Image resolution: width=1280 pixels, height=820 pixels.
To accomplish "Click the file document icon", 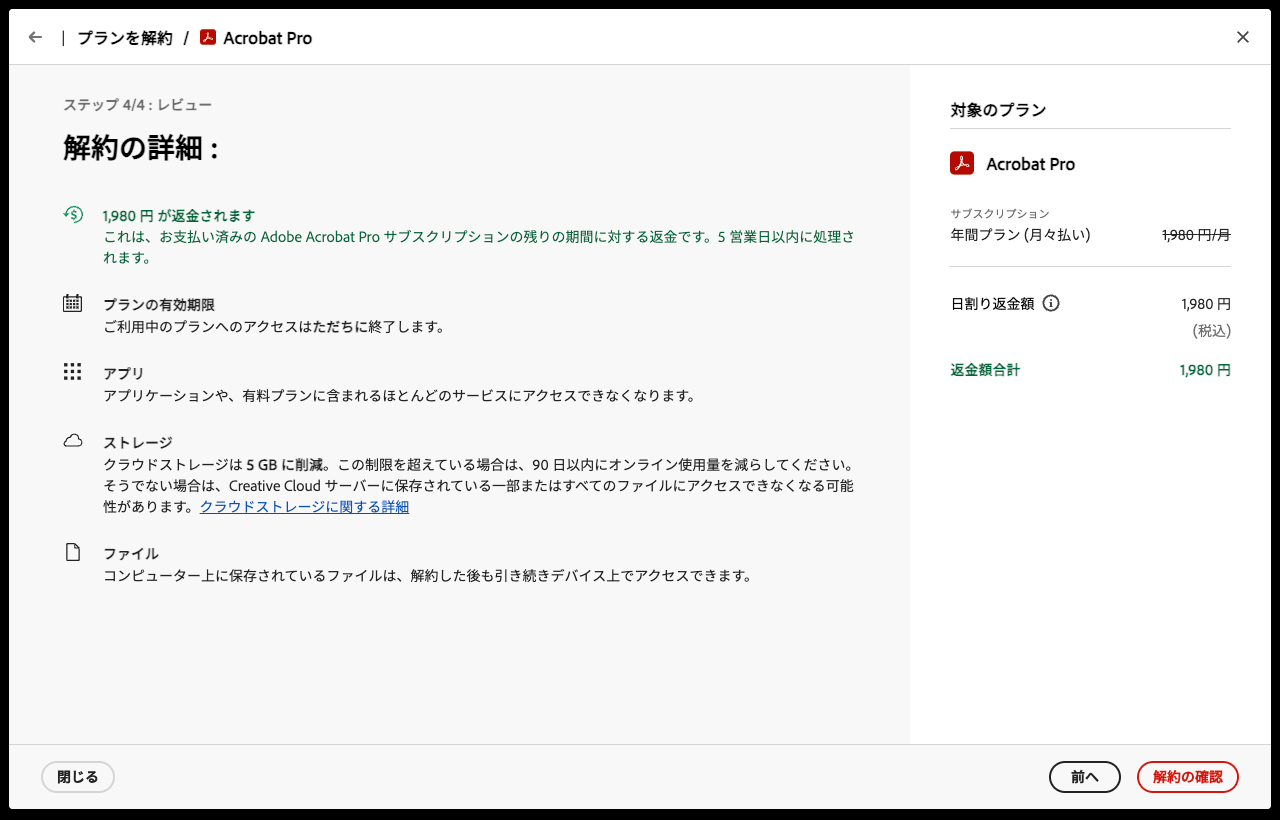I will (x=73, y=552).
